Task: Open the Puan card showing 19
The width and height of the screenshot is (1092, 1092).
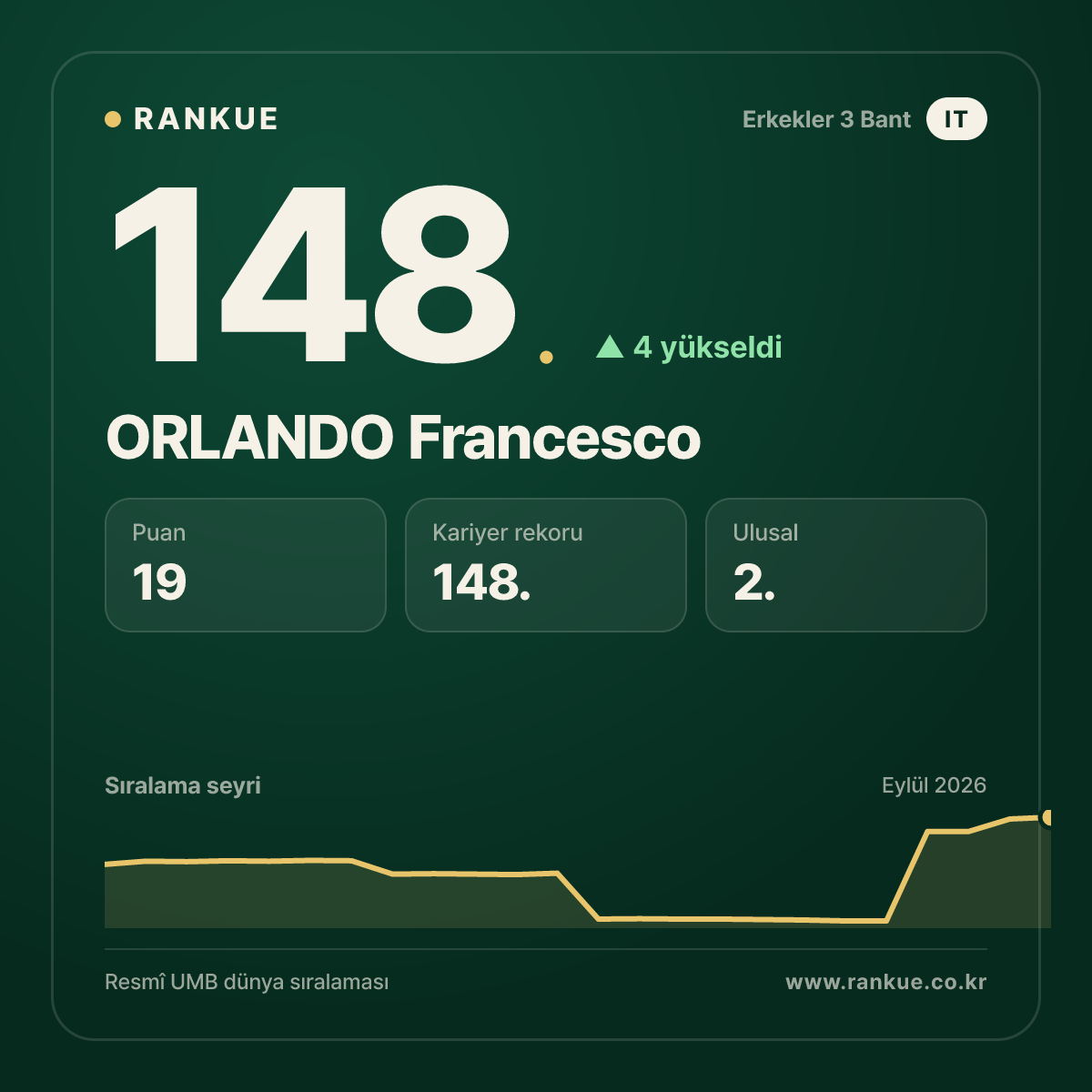Action: point(246,565)
